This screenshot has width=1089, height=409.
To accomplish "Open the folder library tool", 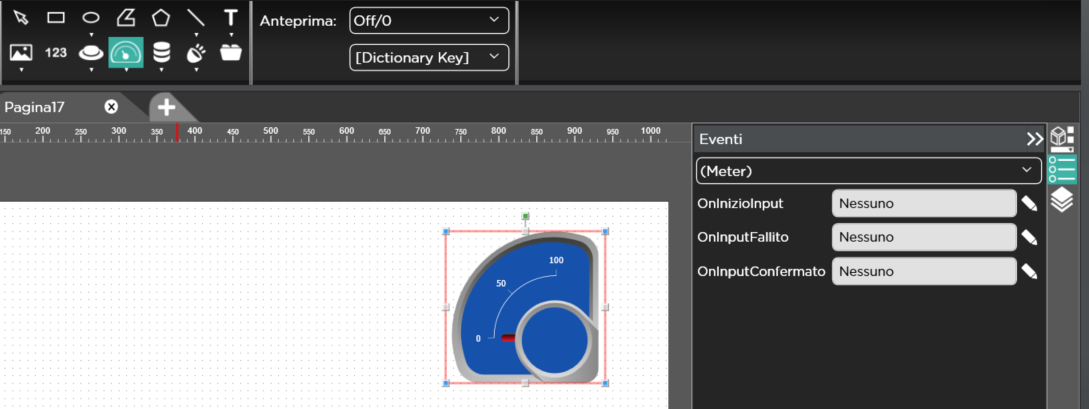I will point(230,52).
